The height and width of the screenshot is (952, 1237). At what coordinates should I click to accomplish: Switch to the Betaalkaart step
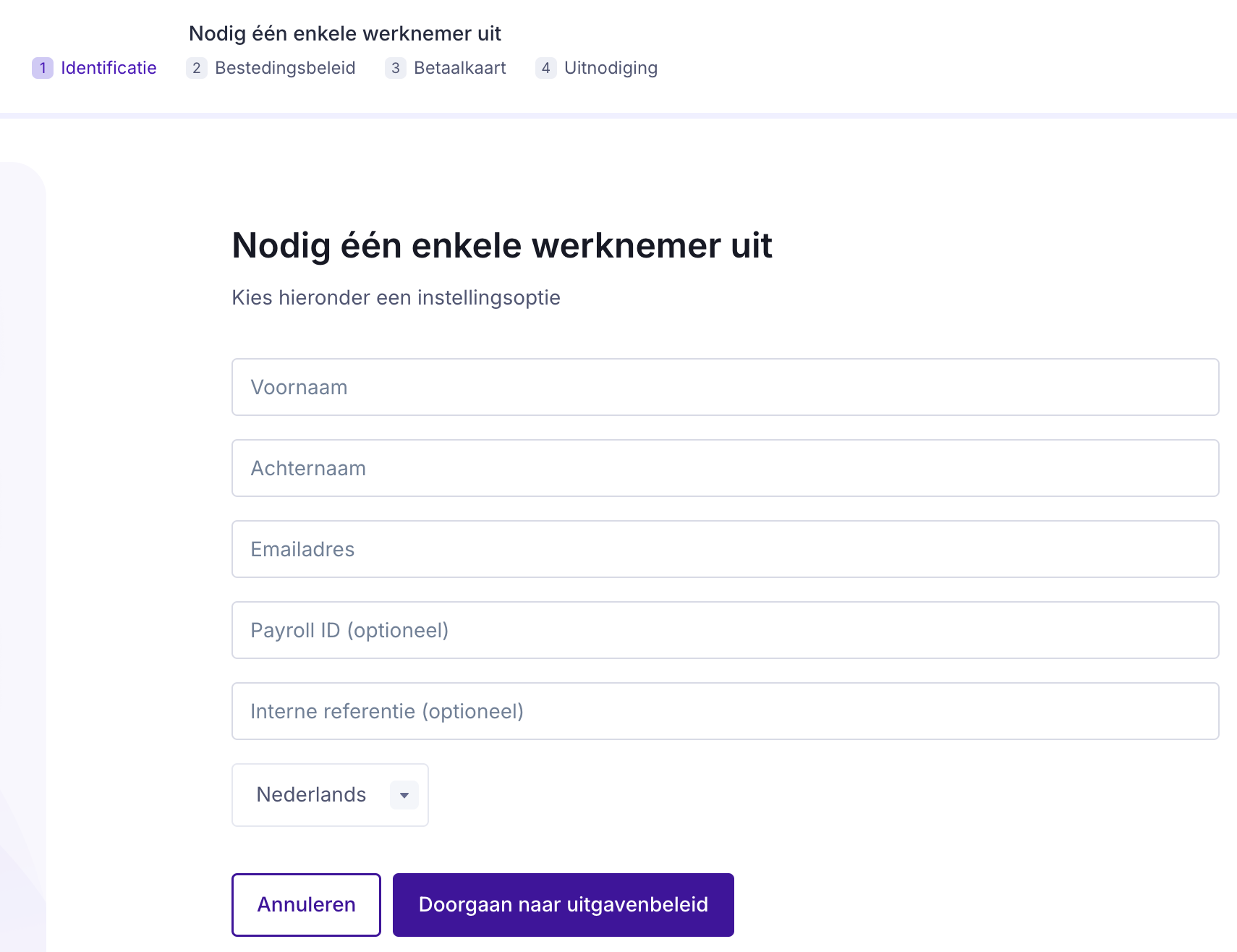coord(459,68)
